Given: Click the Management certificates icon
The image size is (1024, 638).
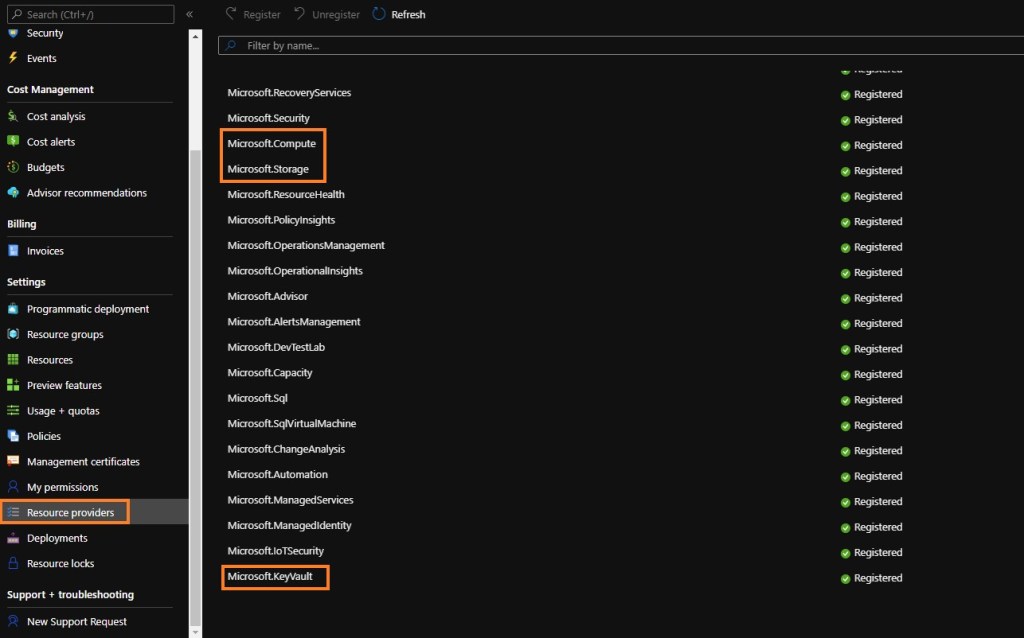Looking at the screenshot, I should click(x=13, y=461).
